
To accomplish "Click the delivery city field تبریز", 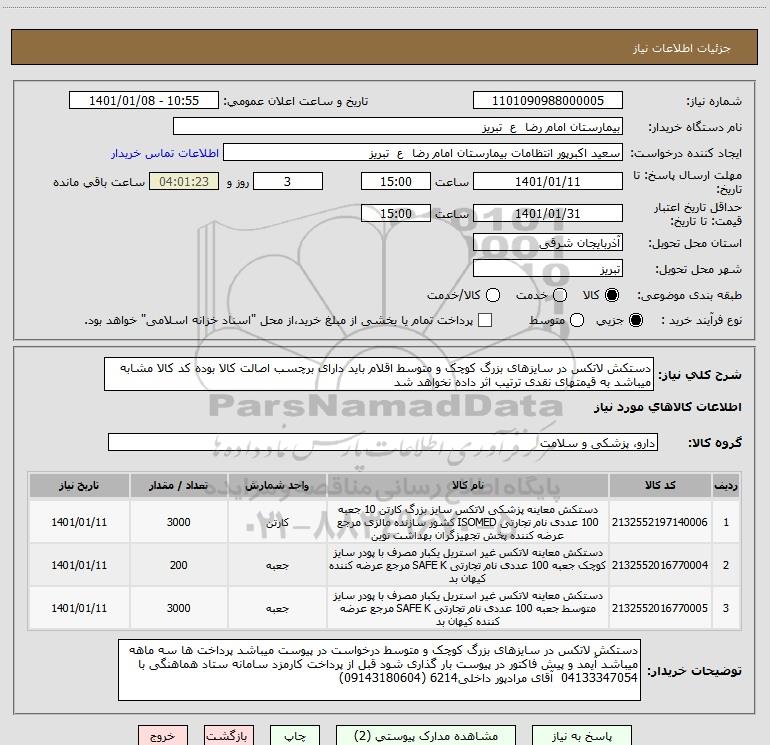I will click(x=548, y=268).
